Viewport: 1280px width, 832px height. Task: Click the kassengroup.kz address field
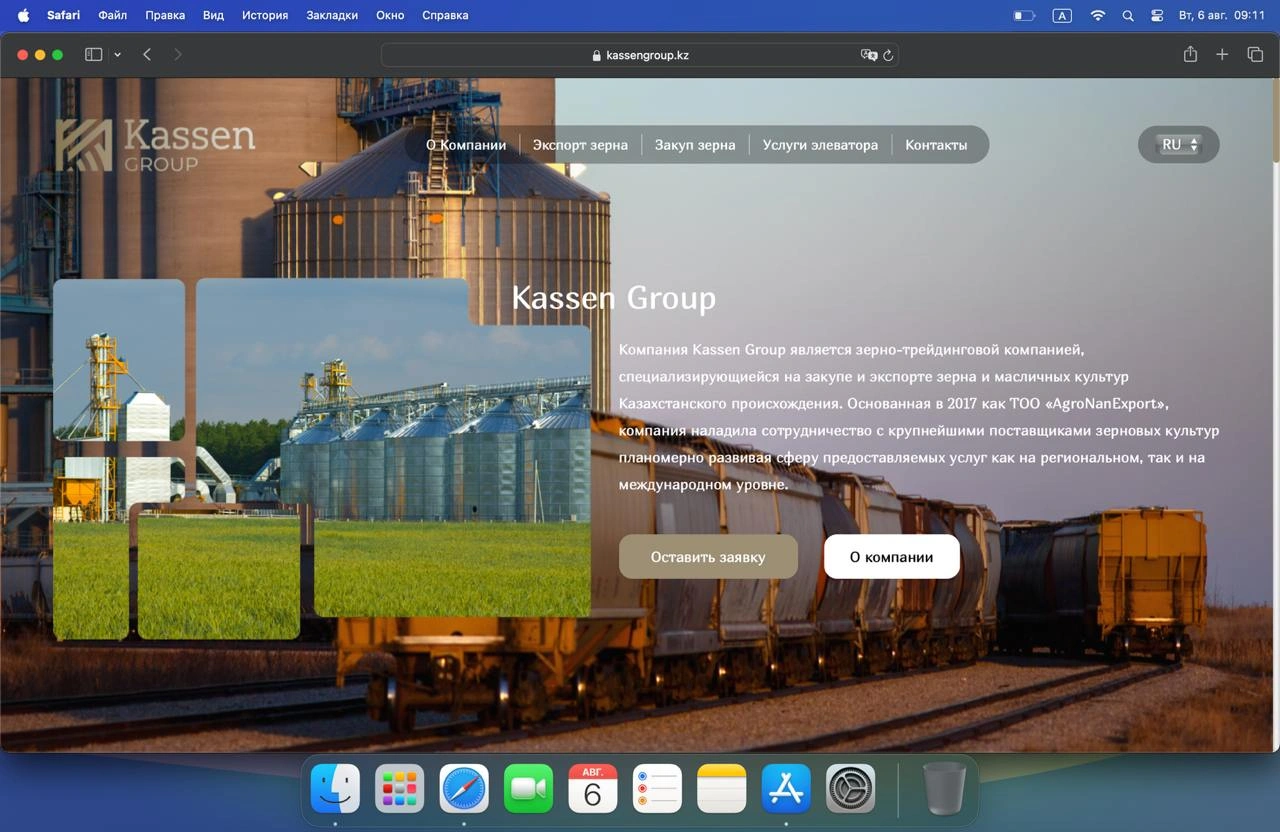click(x=640, y=55)
